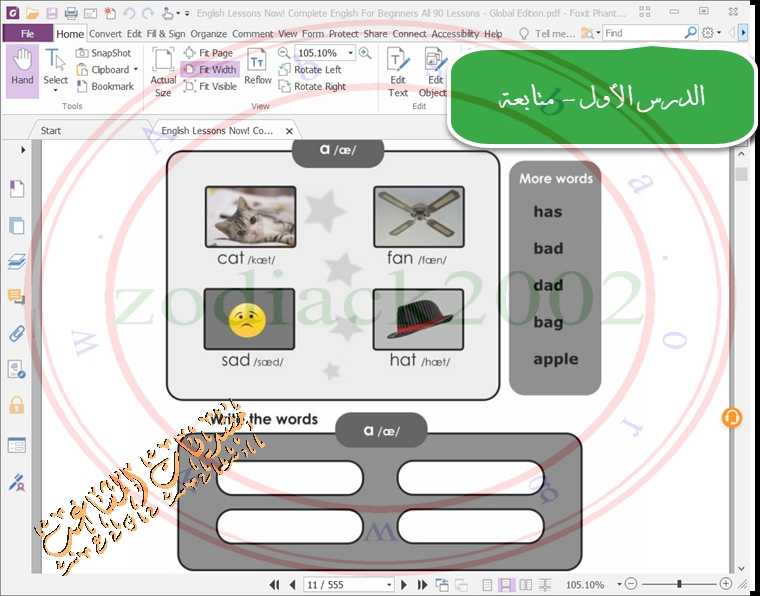Click the Tell me search box
The width and height of the screenshot is (760, 596).
point(547,33)
